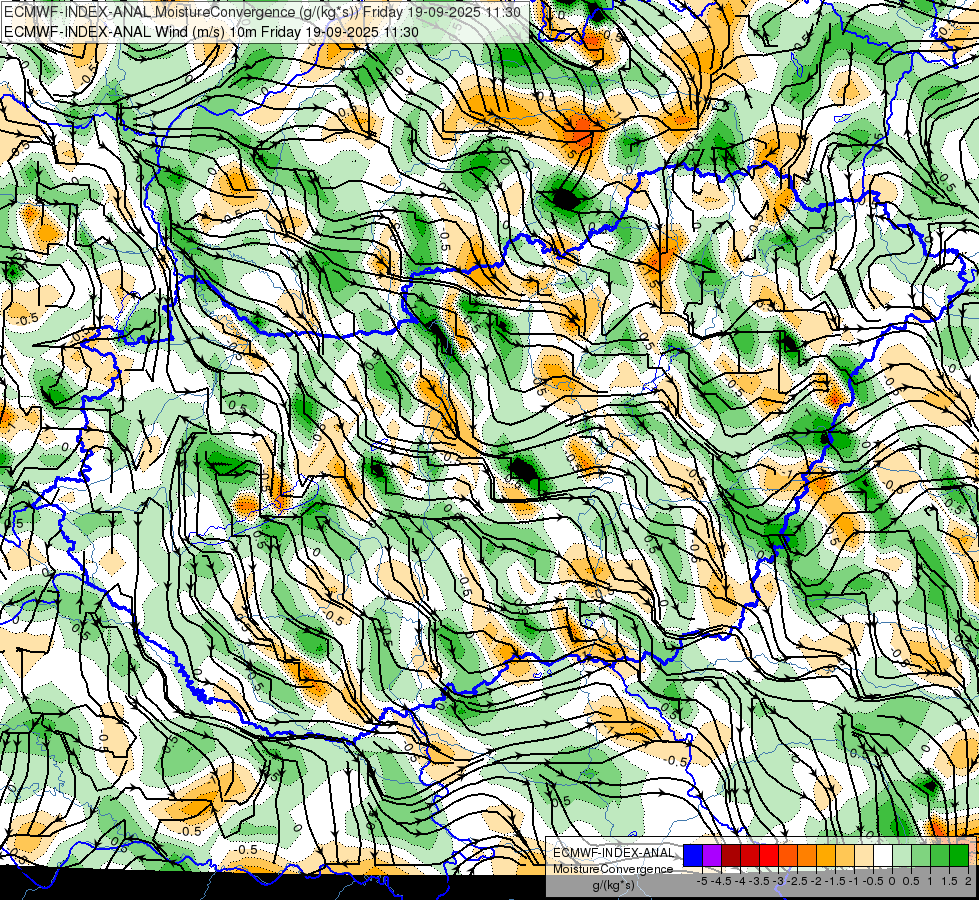Screen dimensions: 979x900
Task: Click the MoistureConvergence label in the legend box
Action: pos(613,869)
